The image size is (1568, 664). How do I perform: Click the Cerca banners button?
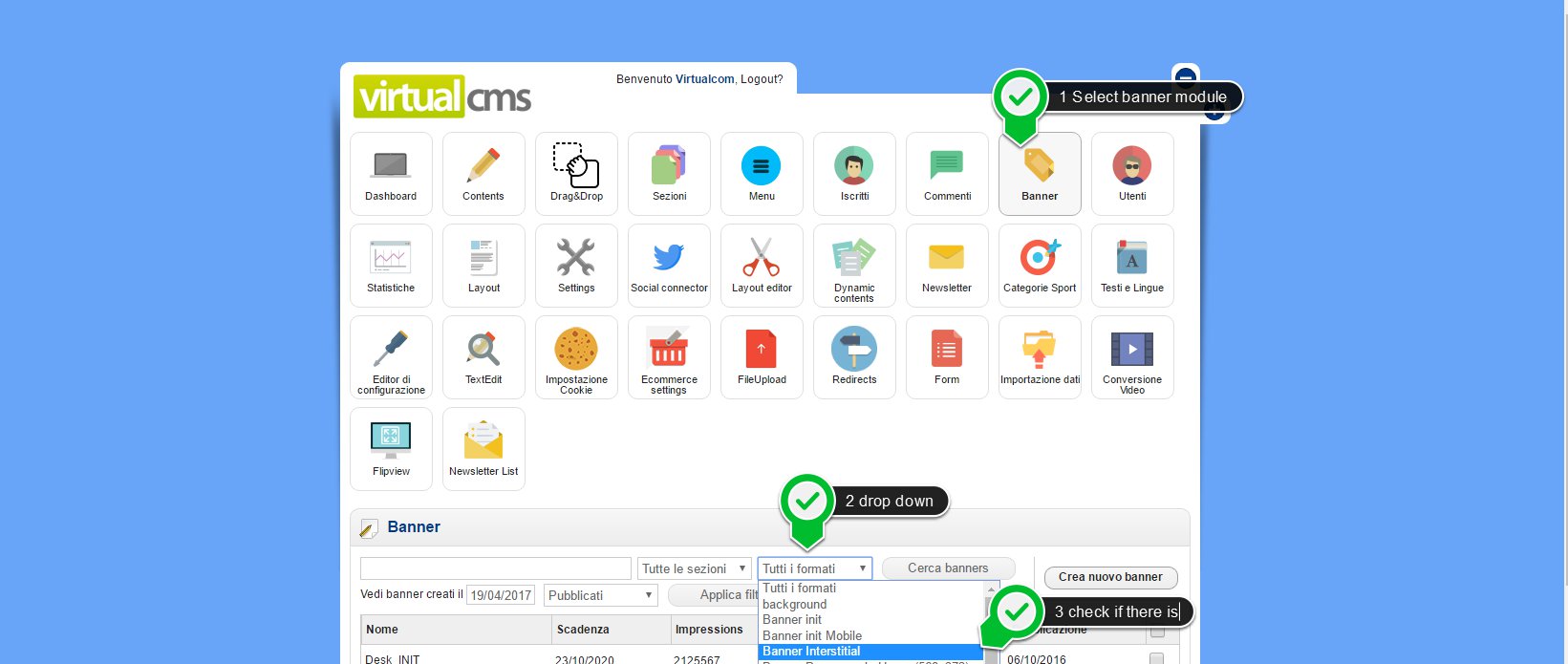(x=948, y=568)
